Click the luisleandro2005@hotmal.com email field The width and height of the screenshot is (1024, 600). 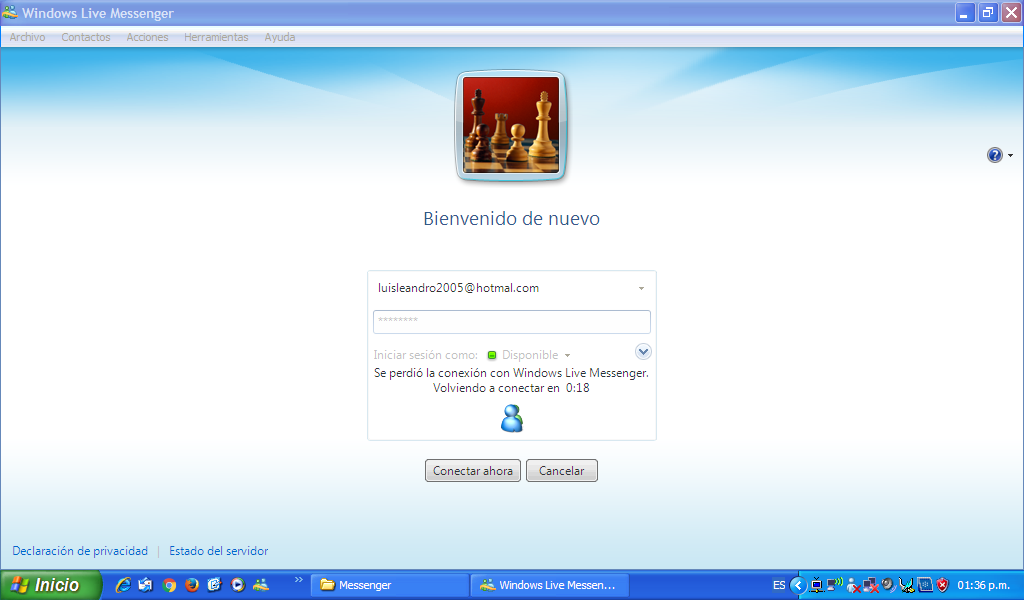click(511, 288)
